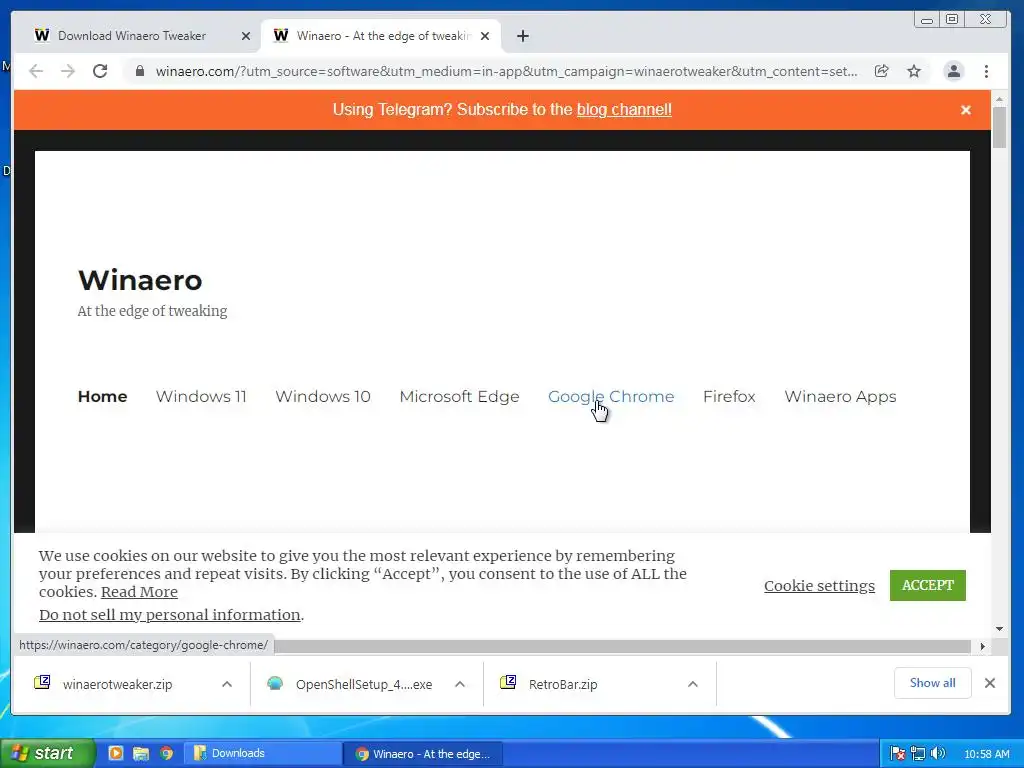Bookmark this page with the star icon
Viewport: 1024px width, 768px height.
tap(914, 71)
